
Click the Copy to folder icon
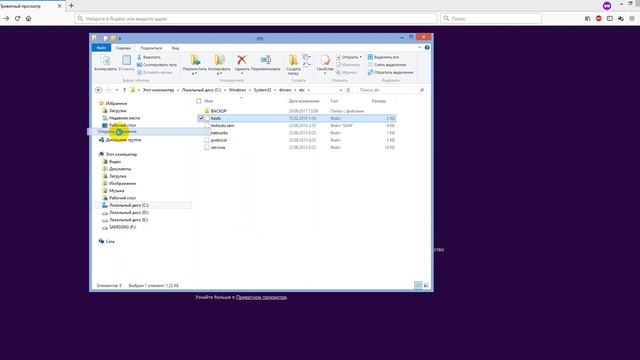tap(220, 60)
